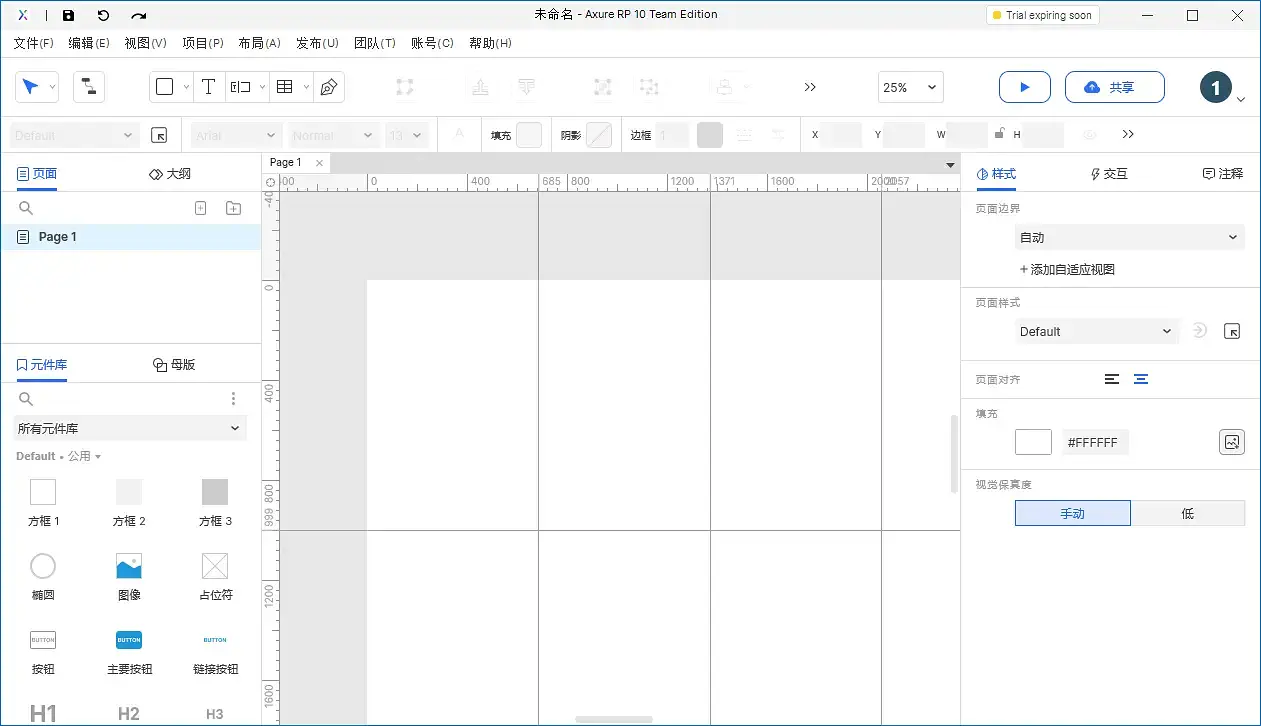The height and width of the screenshot is (726, 1261).
Task: Click the Undo icon
Action: coord(105,14)
